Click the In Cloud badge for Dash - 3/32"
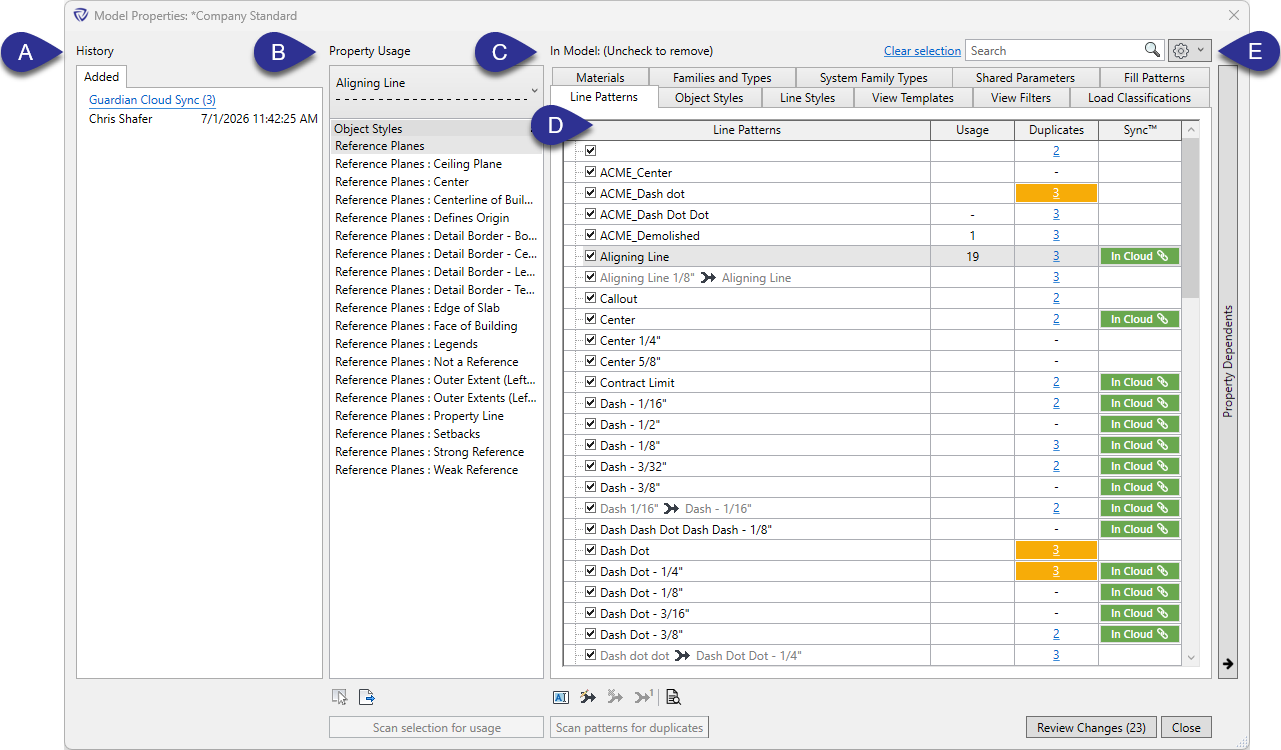Image resolution: width=1281 pixels, height=750 pixels. 1140,467
